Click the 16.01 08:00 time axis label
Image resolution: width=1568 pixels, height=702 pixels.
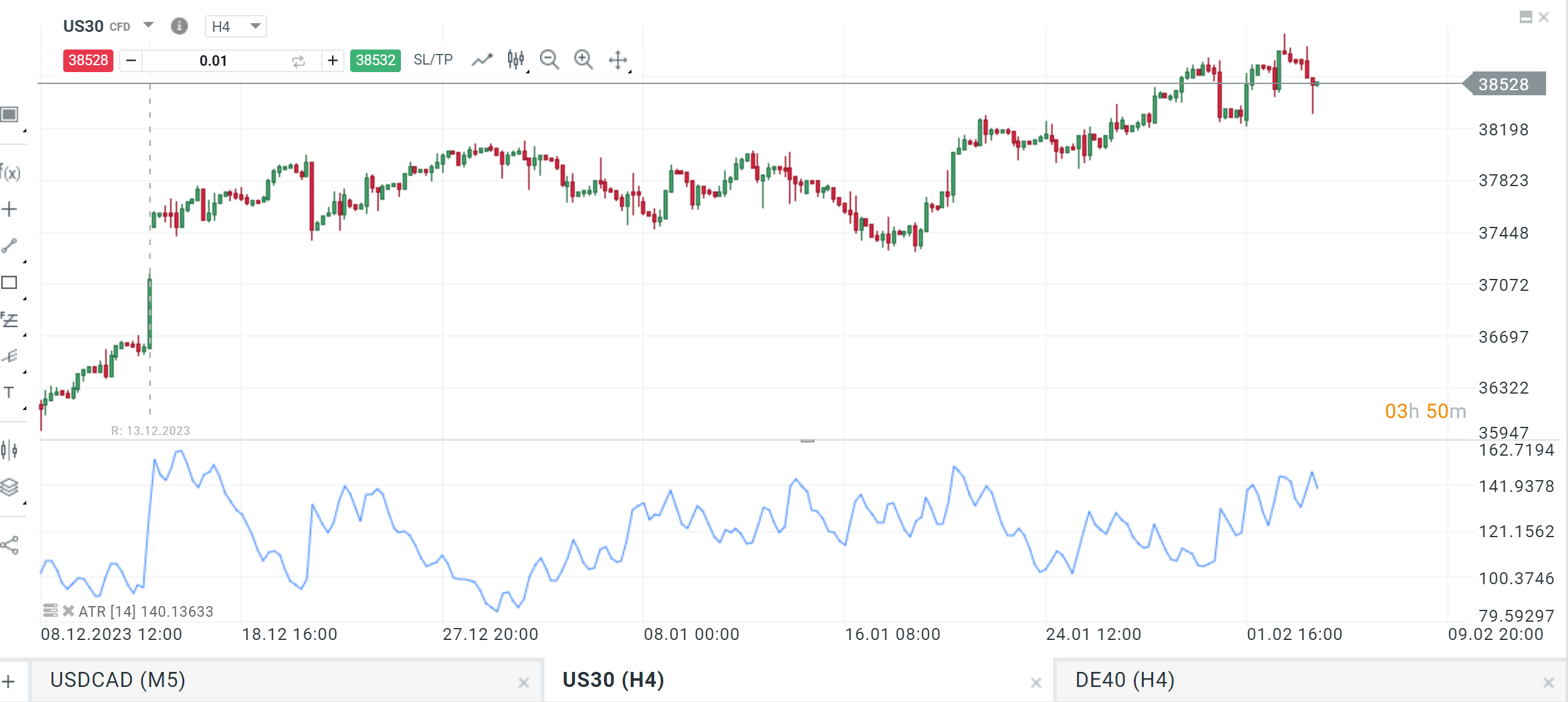pyautogui.click(x=893, y=634)
